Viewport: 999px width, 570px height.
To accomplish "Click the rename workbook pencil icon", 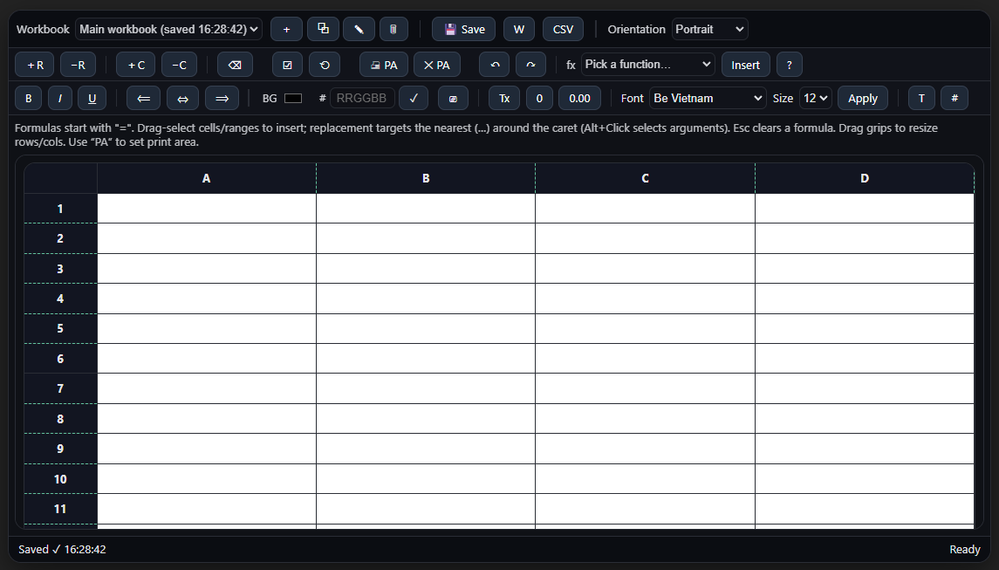I will [359, 29].
